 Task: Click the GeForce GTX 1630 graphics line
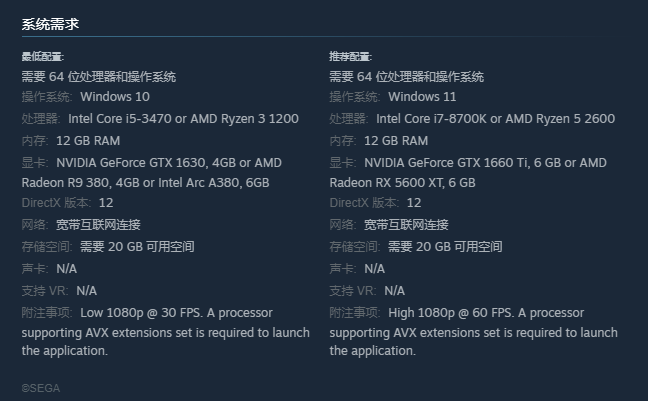pyautogui.click(x=168, y=163)
